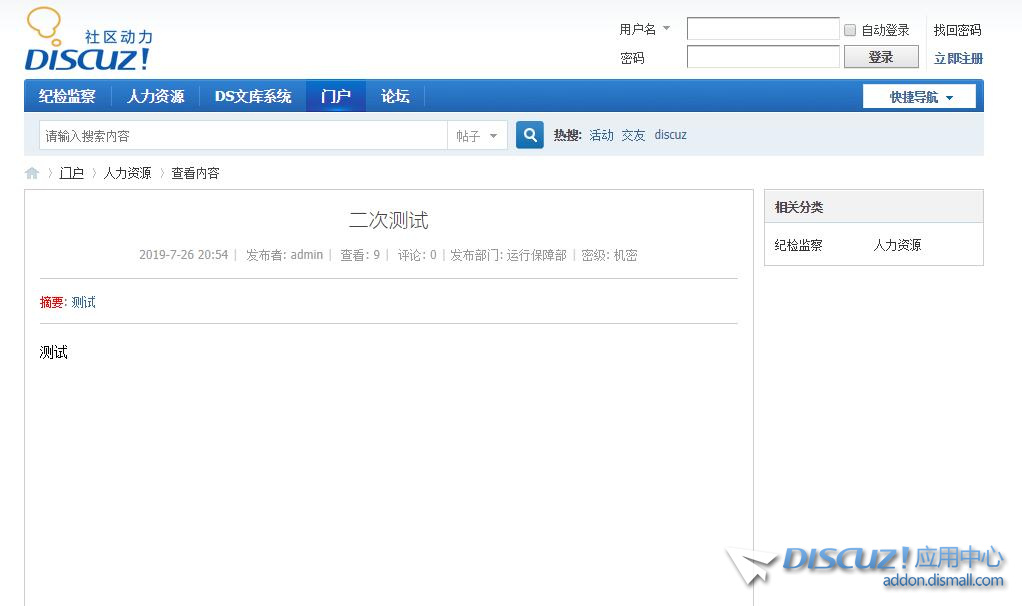Open the 帖子 search type dropdown
This screenshot has height=606, width=1022.
point(477,136)
